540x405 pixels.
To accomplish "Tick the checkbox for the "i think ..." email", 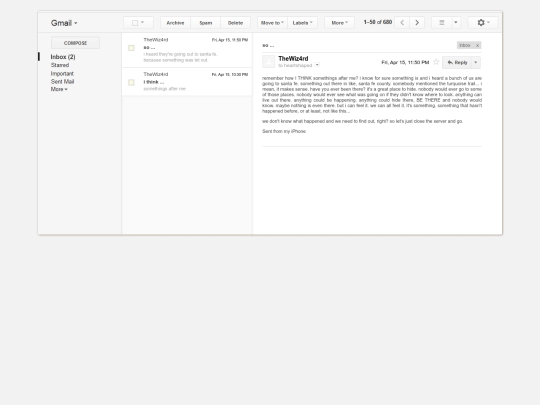I will [x=131, y=82].
